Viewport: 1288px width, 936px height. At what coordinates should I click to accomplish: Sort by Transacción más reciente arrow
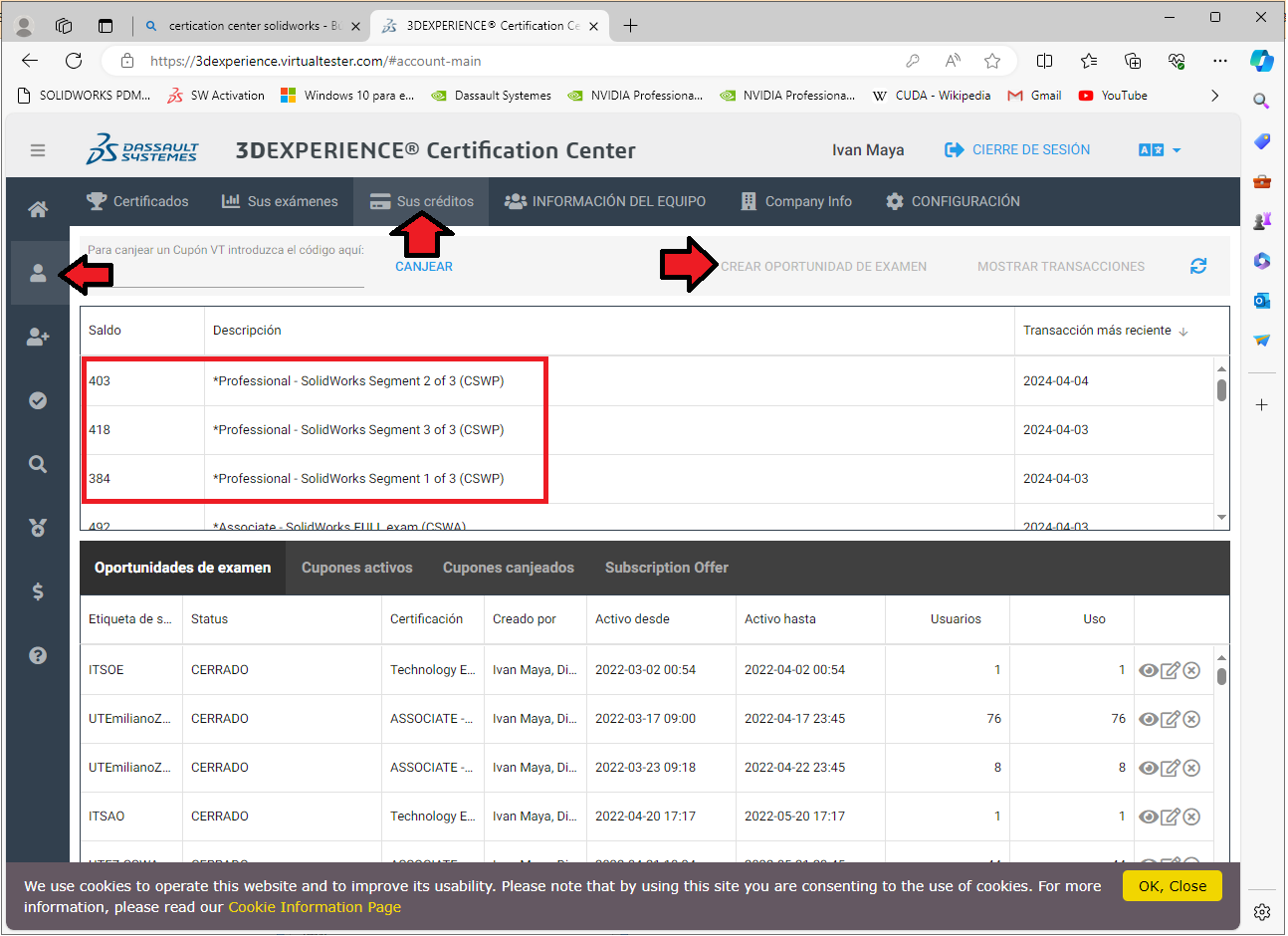(1183, 332)
